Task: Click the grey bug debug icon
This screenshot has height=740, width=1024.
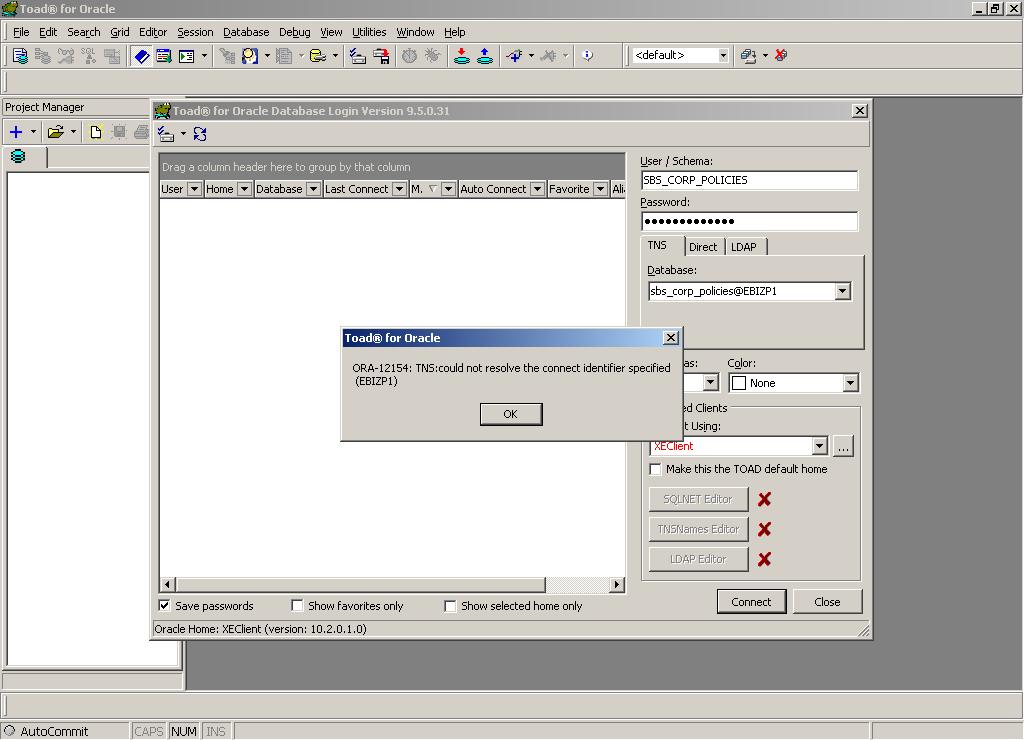Action: pos(432,56)
